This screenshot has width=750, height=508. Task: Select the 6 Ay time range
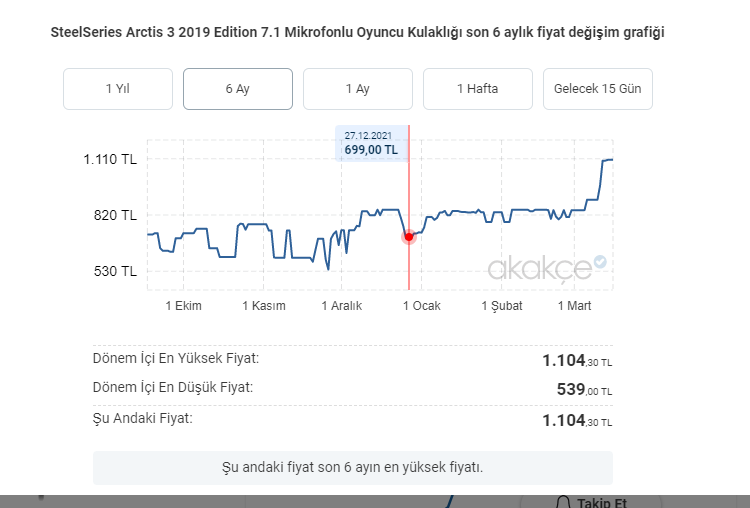(x=238, y=89)
